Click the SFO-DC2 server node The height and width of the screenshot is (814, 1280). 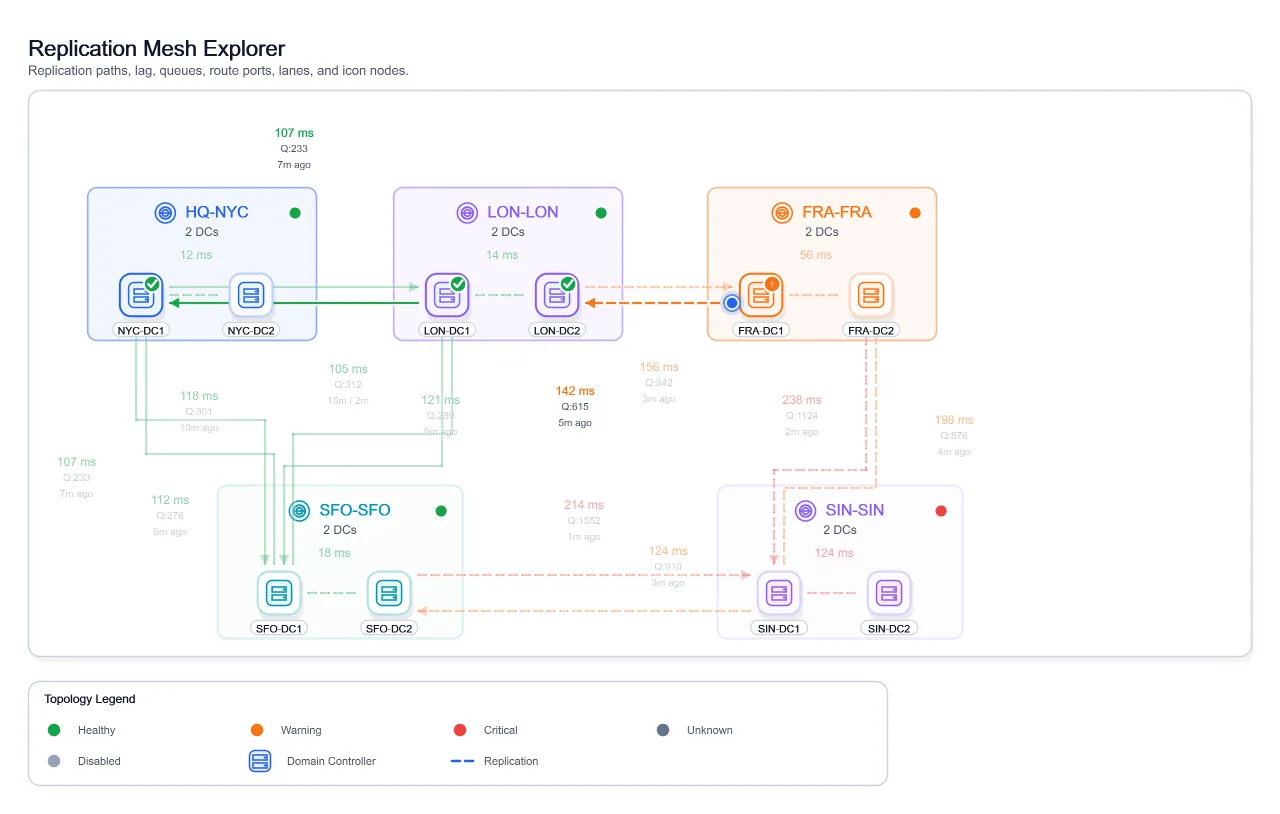(x=389, y=593)
